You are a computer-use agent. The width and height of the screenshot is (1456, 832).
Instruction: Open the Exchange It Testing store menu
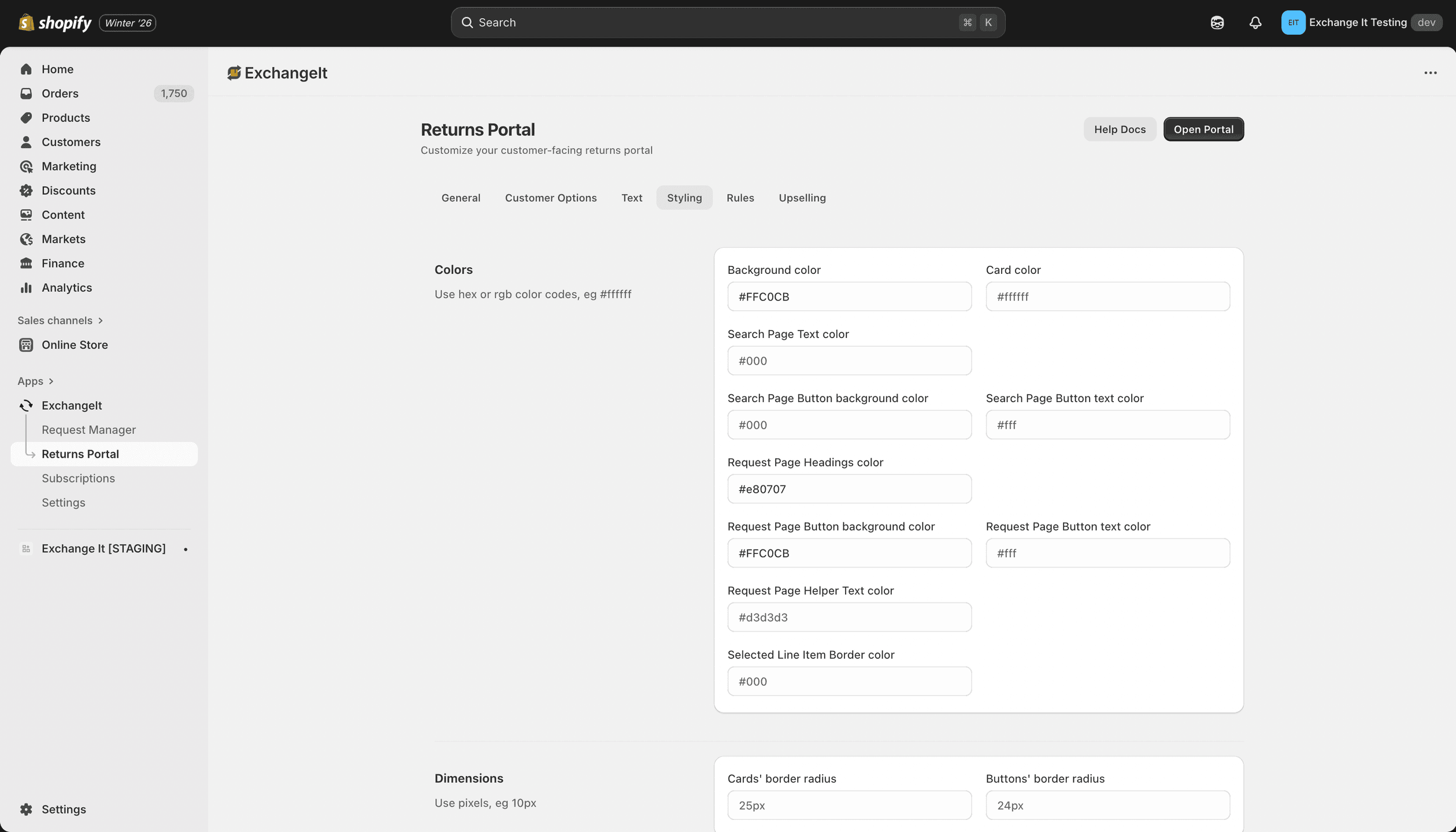pyautogui.click(x=1361, y=23)
